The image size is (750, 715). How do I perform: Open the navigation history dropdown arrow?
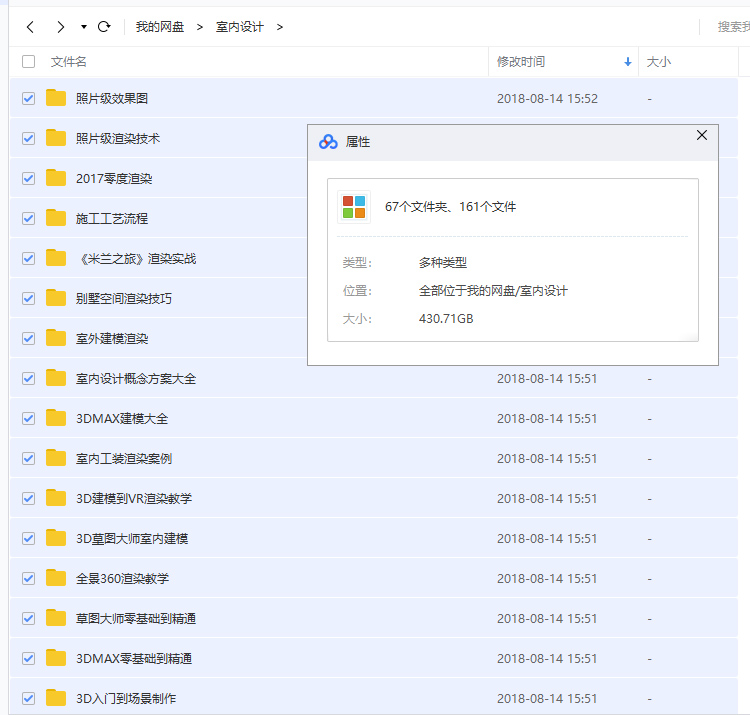[84, 27]
